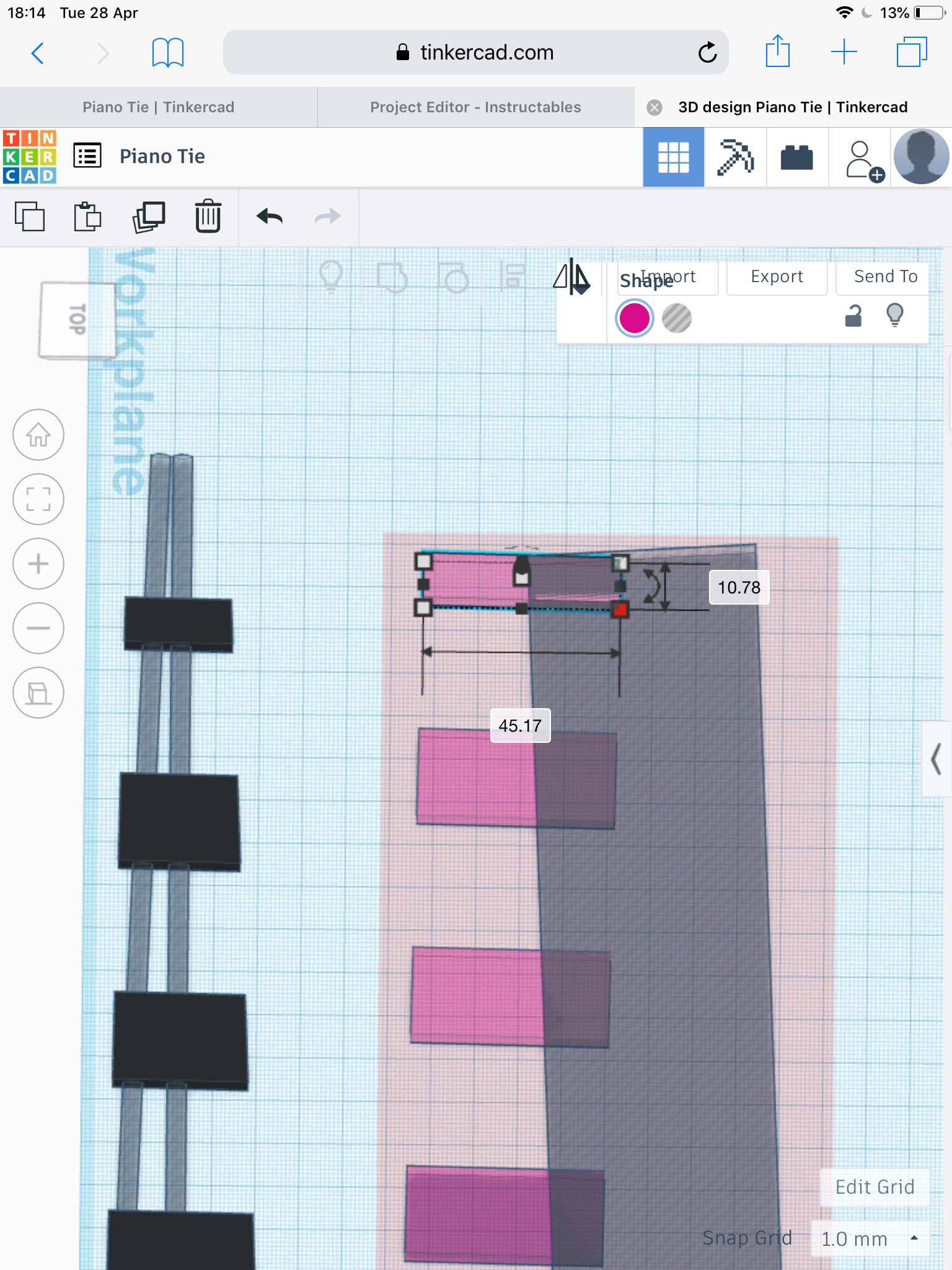Choose the striped Hole swatch

coord(676,318)
